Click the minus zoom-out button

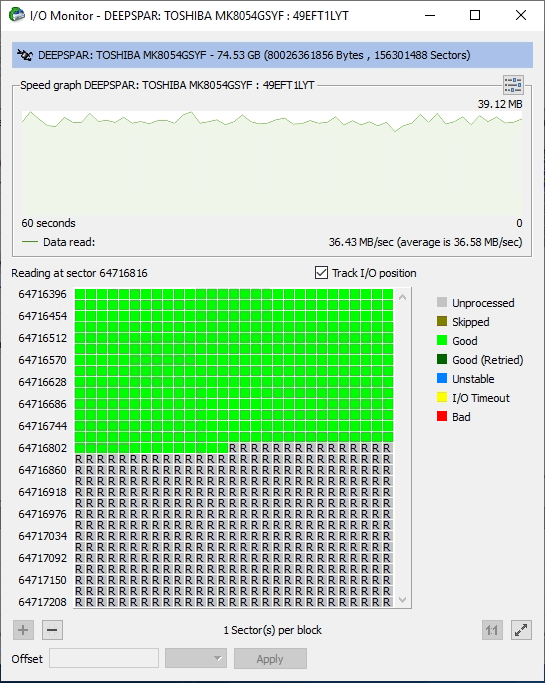pyautogui.click(x=52, y=630)
